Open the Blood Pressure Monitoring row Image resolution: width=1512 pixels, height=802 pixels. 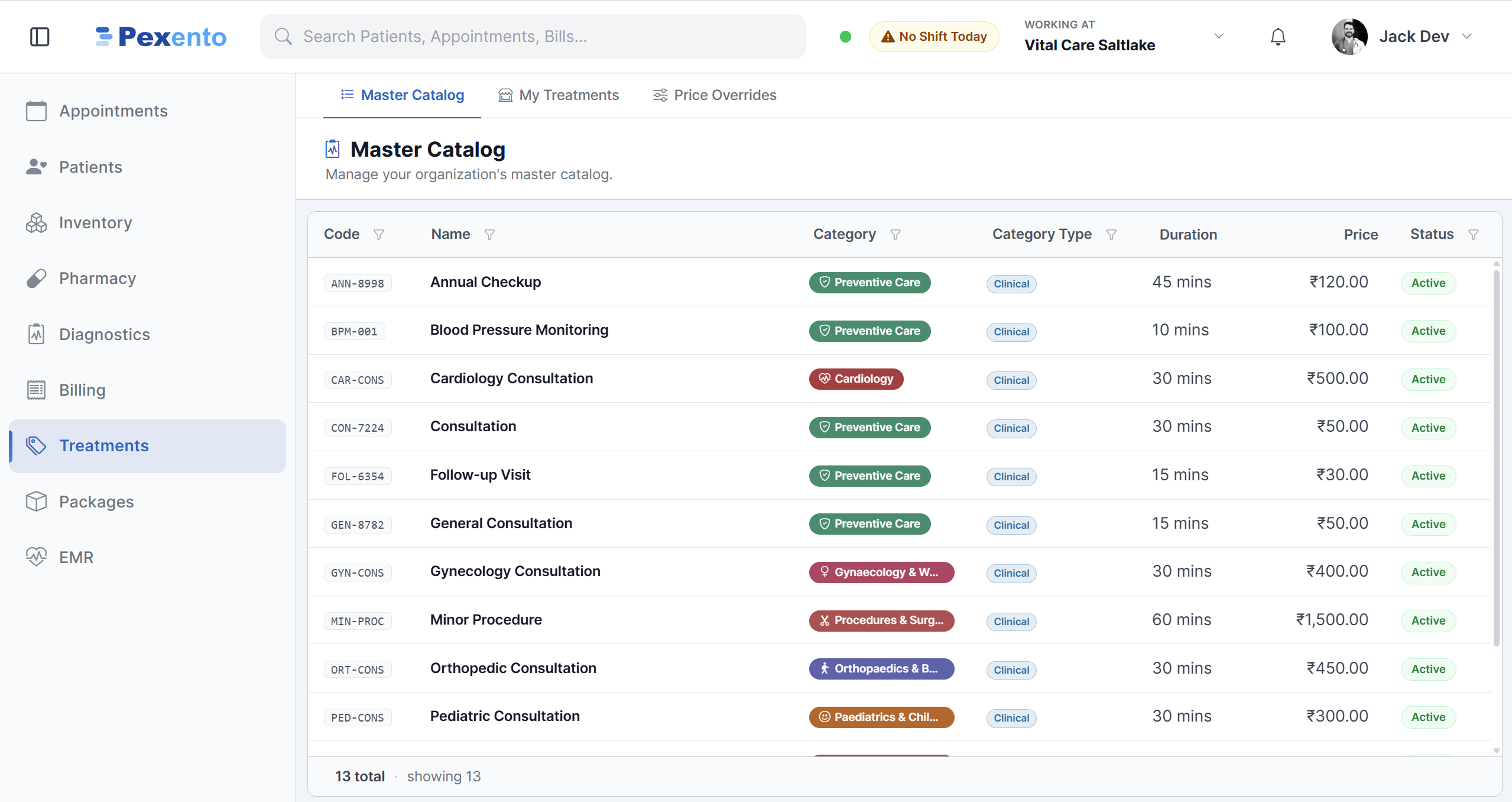[899, 331]
